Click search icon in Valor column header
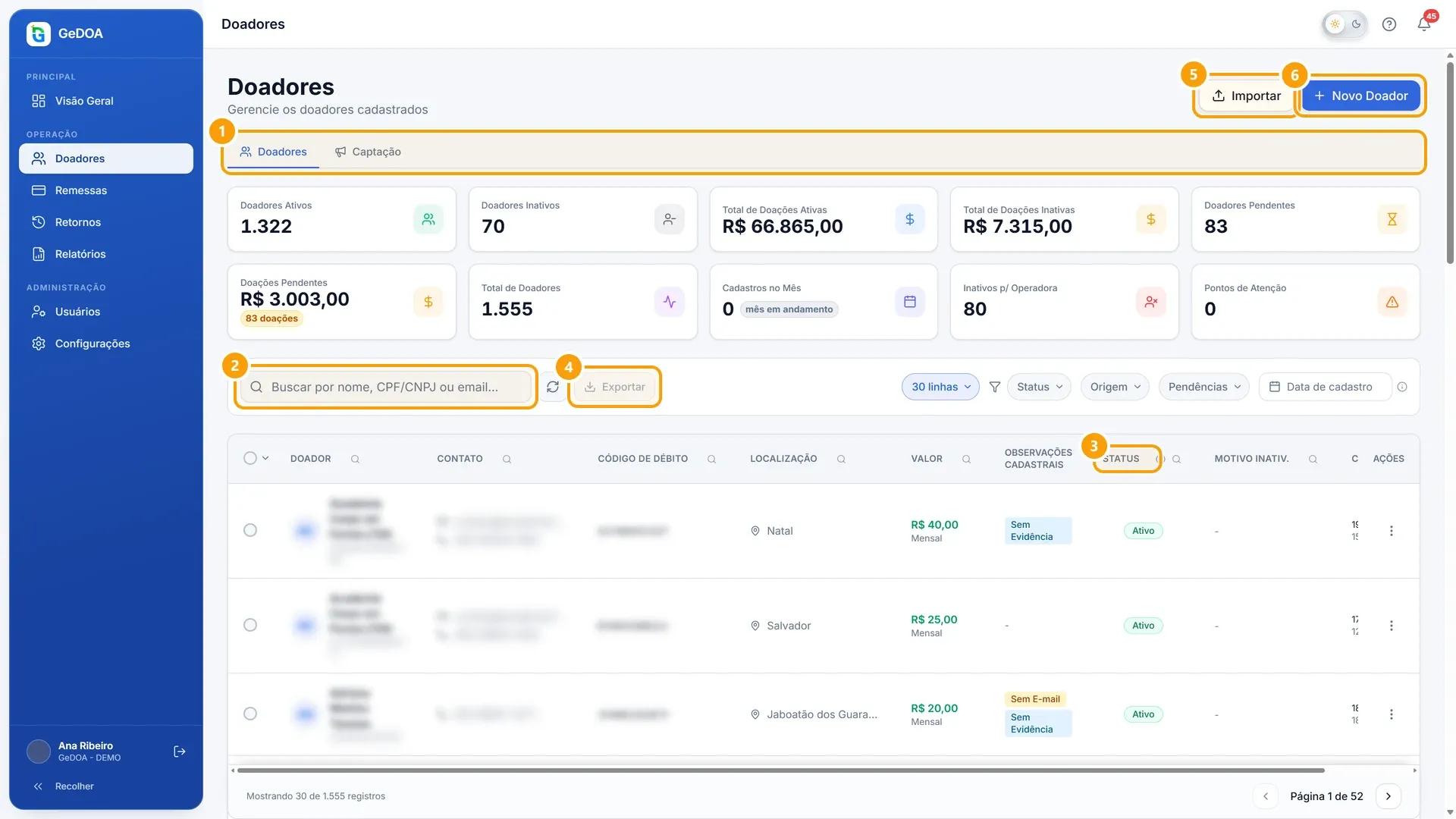This screenshot has width=1456, height=819. [x=966, y=459]
